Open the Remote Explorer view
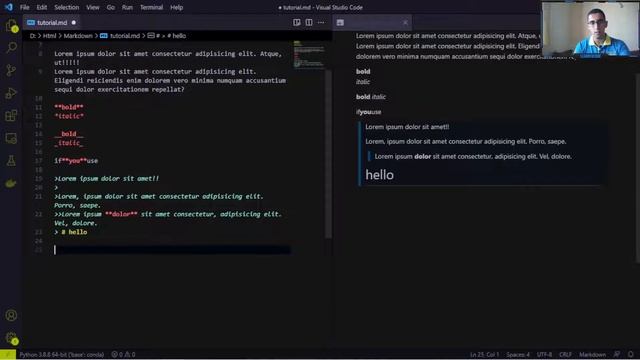Screen dimensions: 640x360 tap(11, 138)
